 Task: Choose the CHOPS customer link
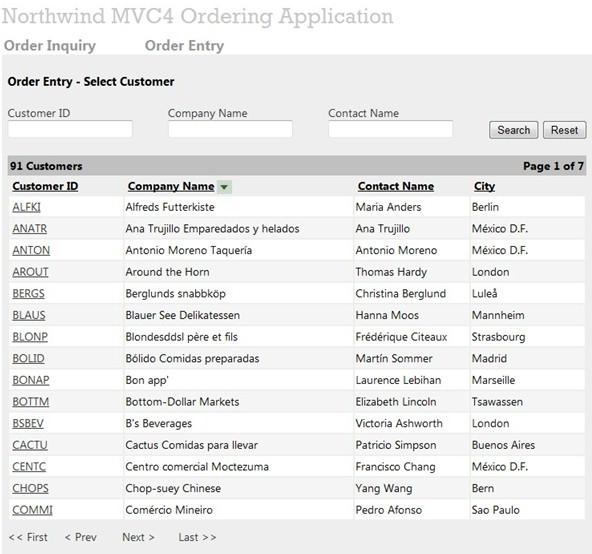30,489
